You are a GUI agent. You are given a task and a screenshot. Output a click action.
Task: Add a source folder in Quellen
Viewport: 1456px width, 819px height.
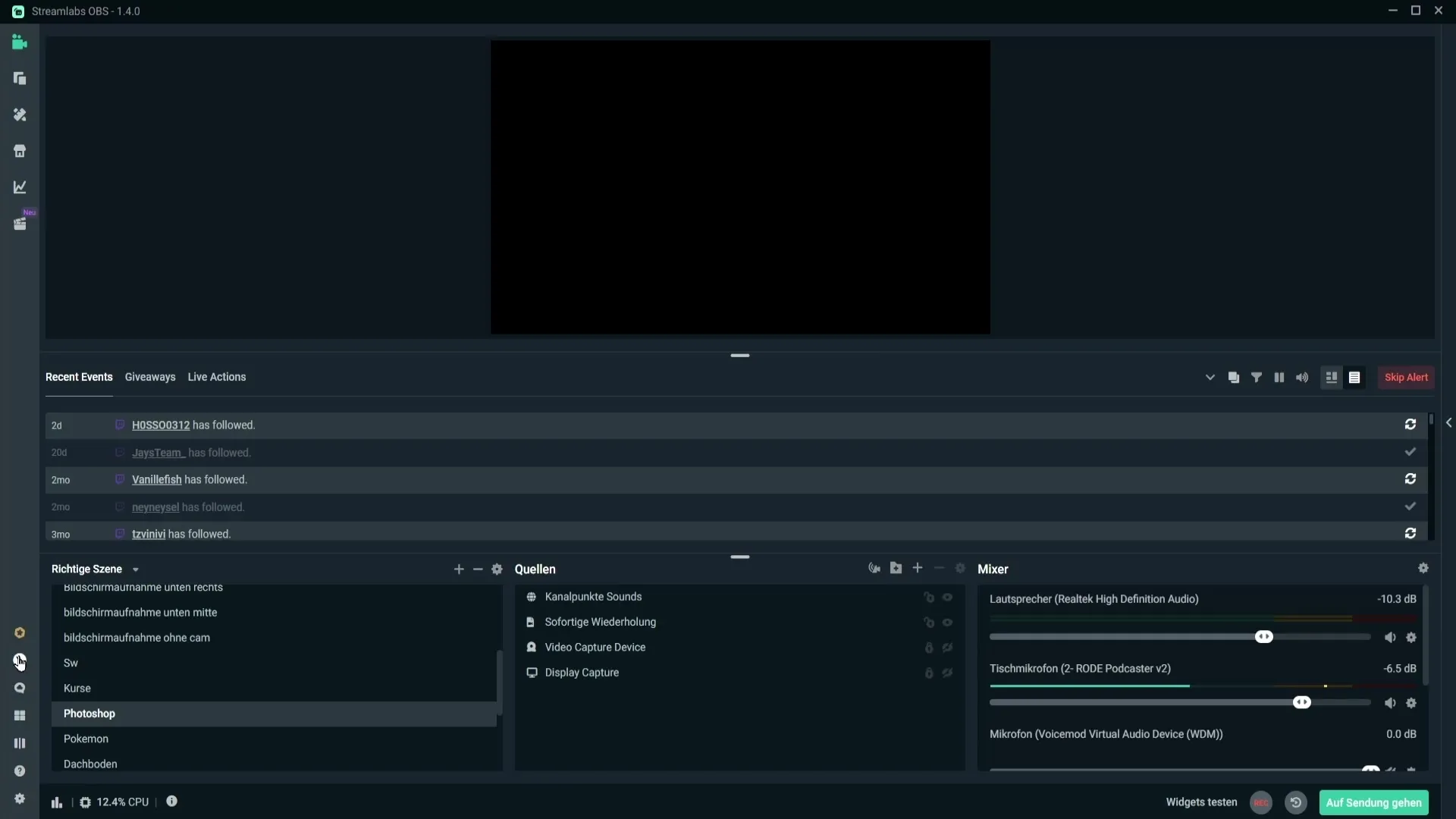tap(896, 568)
